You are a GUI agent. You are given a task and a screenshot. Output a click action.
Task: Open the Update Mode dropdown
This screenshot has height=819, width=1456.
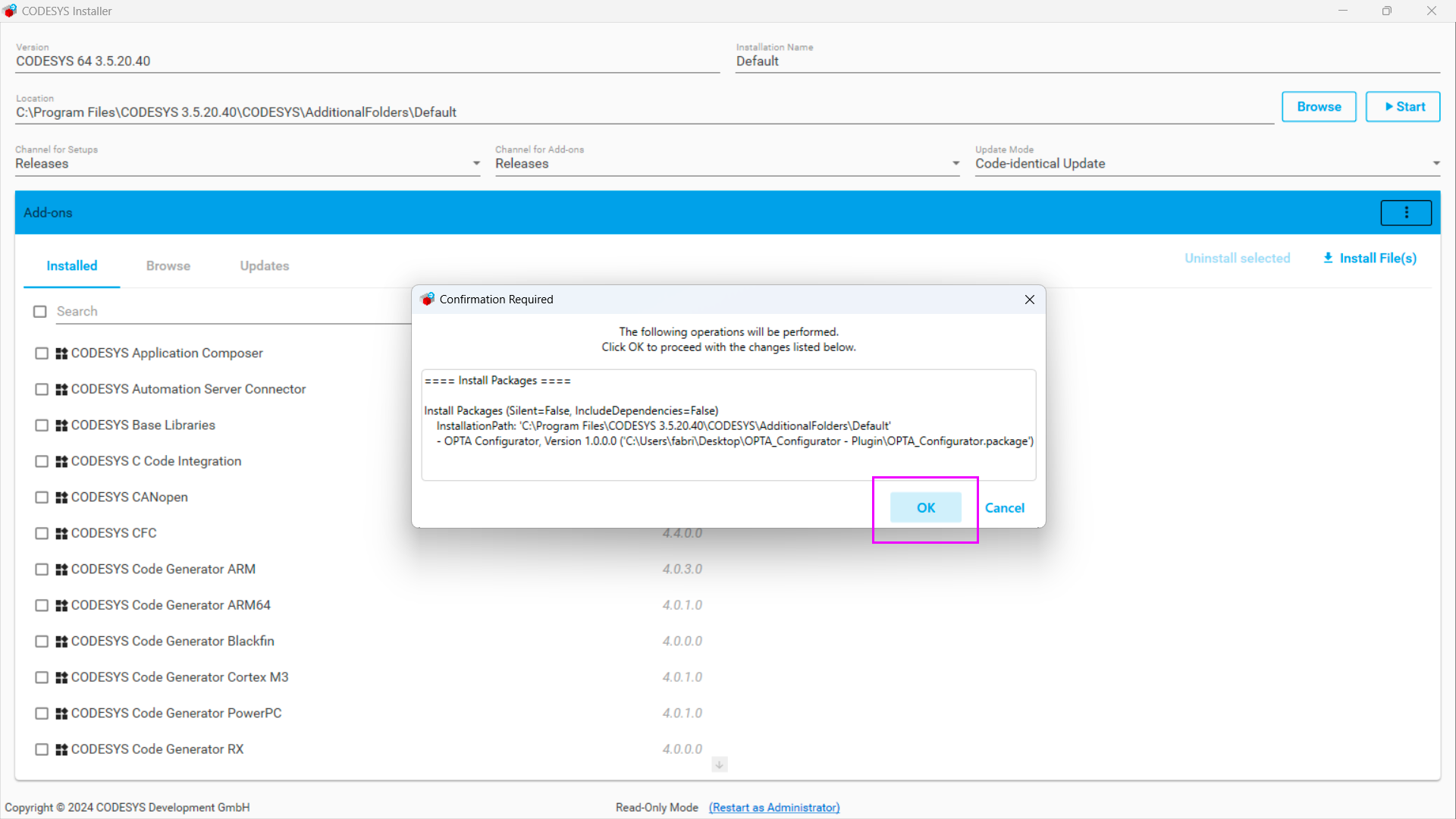[x=1436, y=164]
